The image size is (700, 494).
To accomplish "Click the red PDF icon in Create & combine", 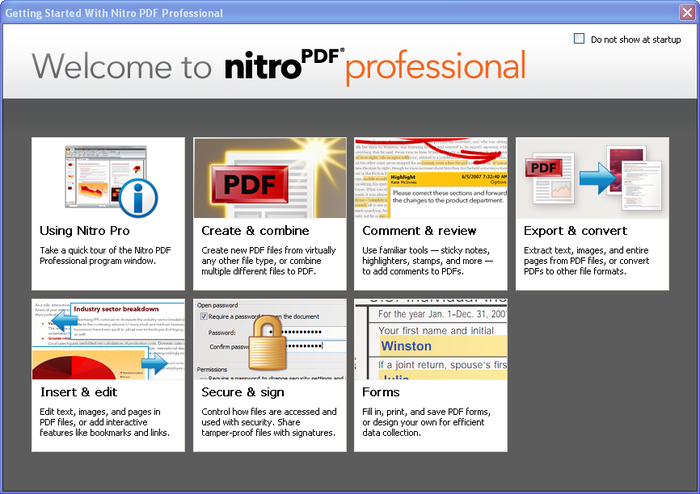I will click(236, 187).
